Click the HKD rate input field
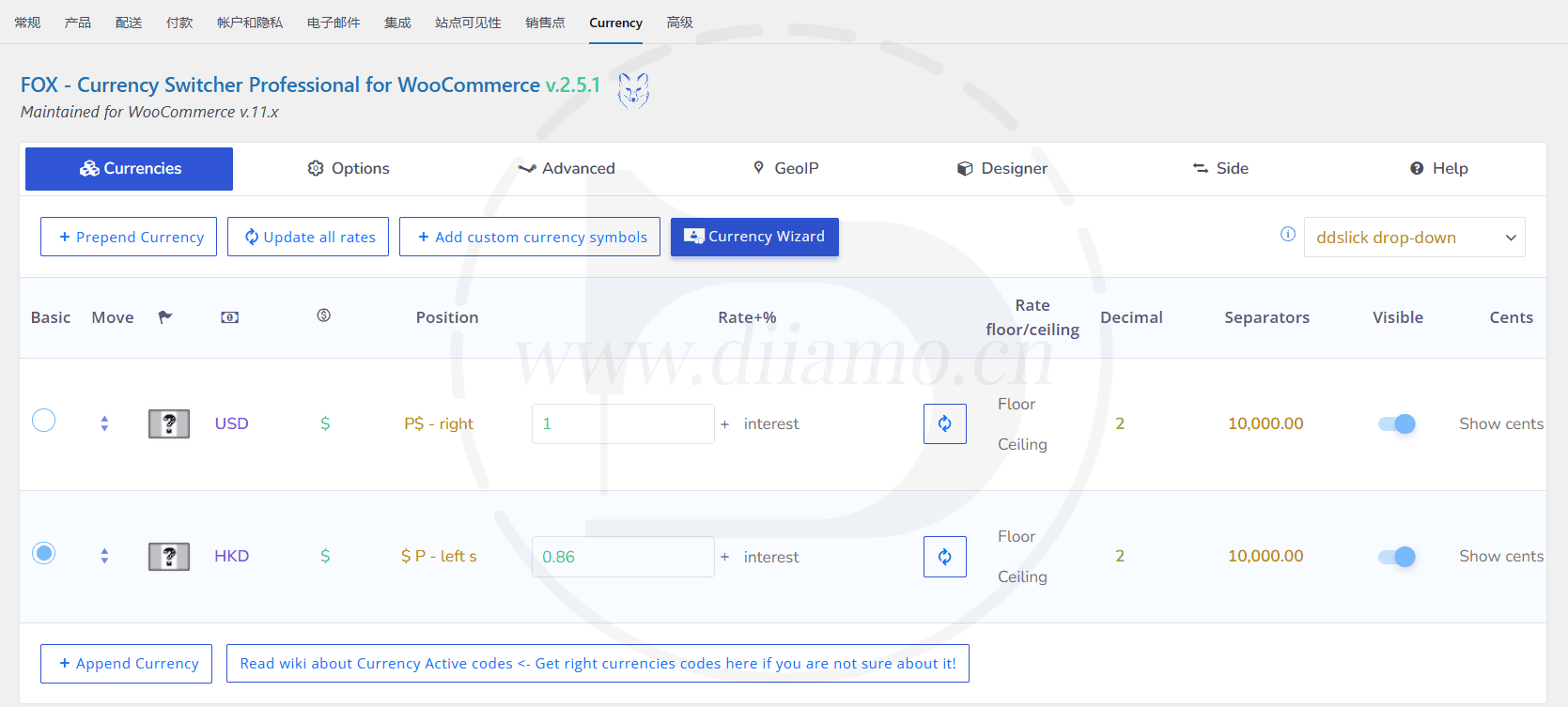The width and height of the screenshot is (1568, 707). click(623, 557)
